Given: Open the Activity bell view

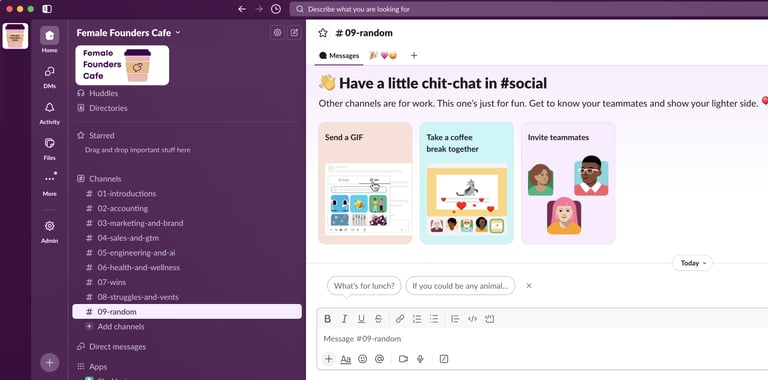Looking at the screenshot, I should [x=49, y=113].
